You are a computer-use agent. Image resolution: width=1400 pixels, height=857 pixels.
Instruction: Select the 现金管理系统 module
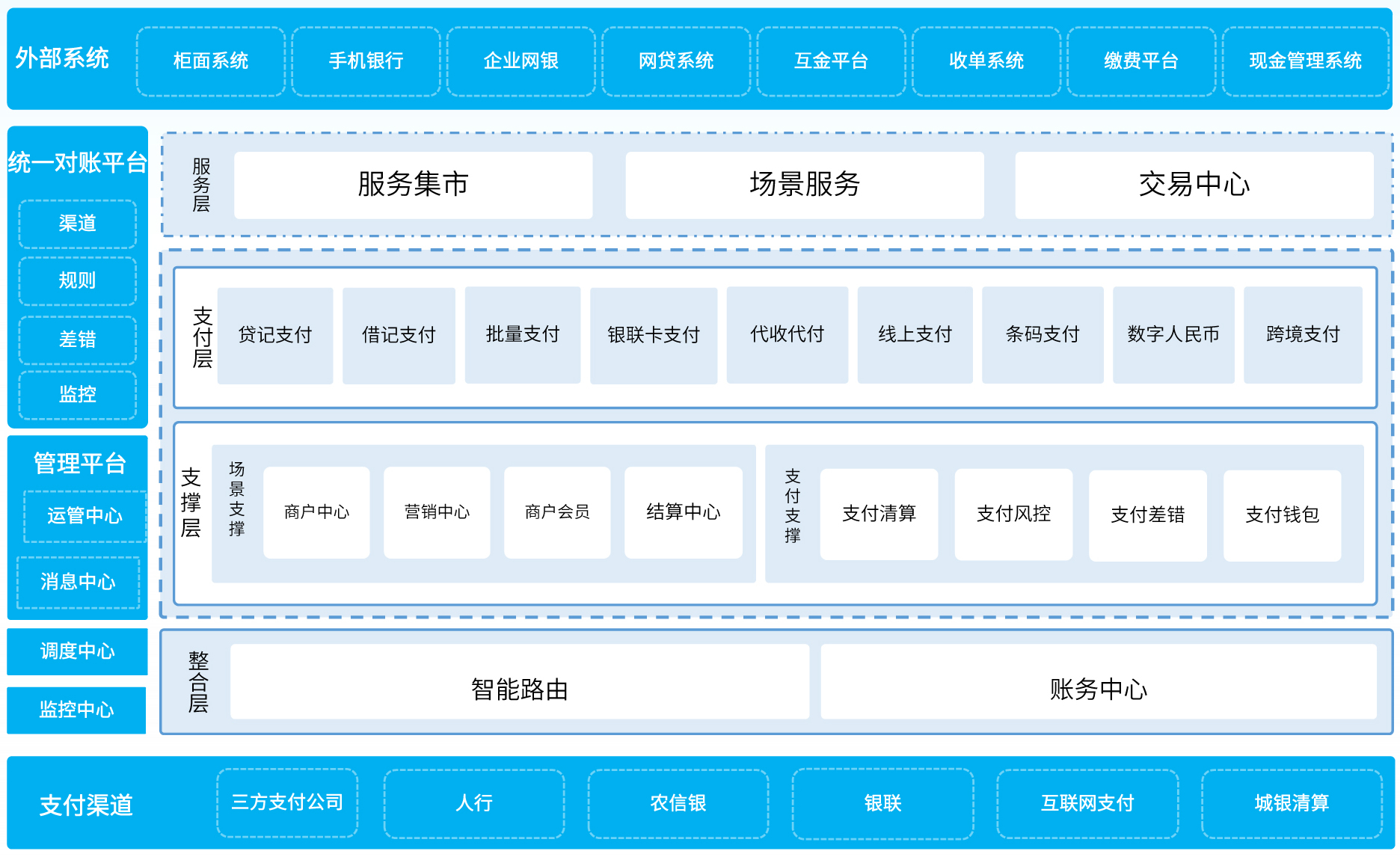[x=1306, y=61]
